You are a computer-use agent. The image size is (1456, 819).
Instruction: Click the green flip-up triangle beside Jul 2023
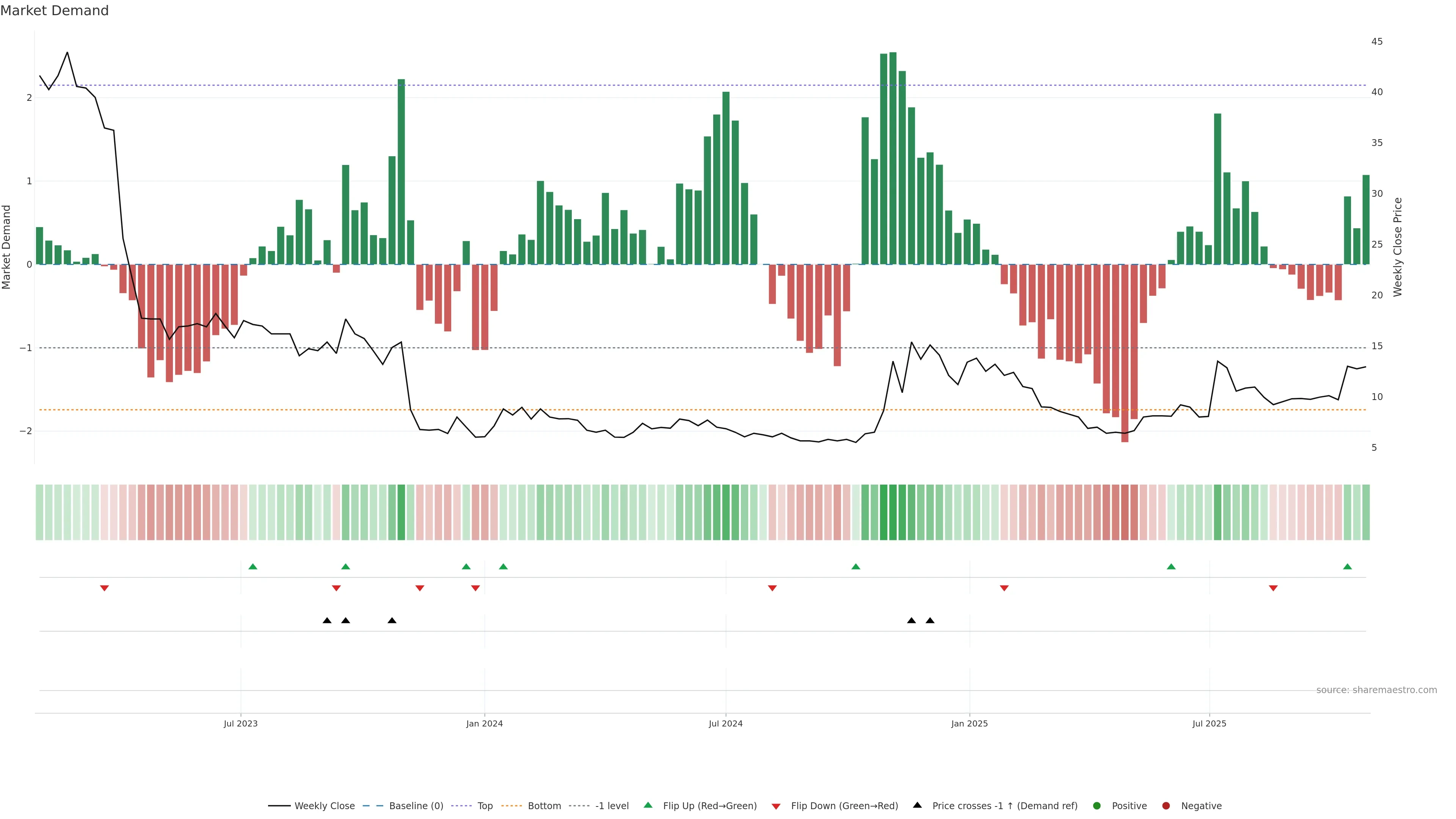pyautogui.click(x=253, y=566)
